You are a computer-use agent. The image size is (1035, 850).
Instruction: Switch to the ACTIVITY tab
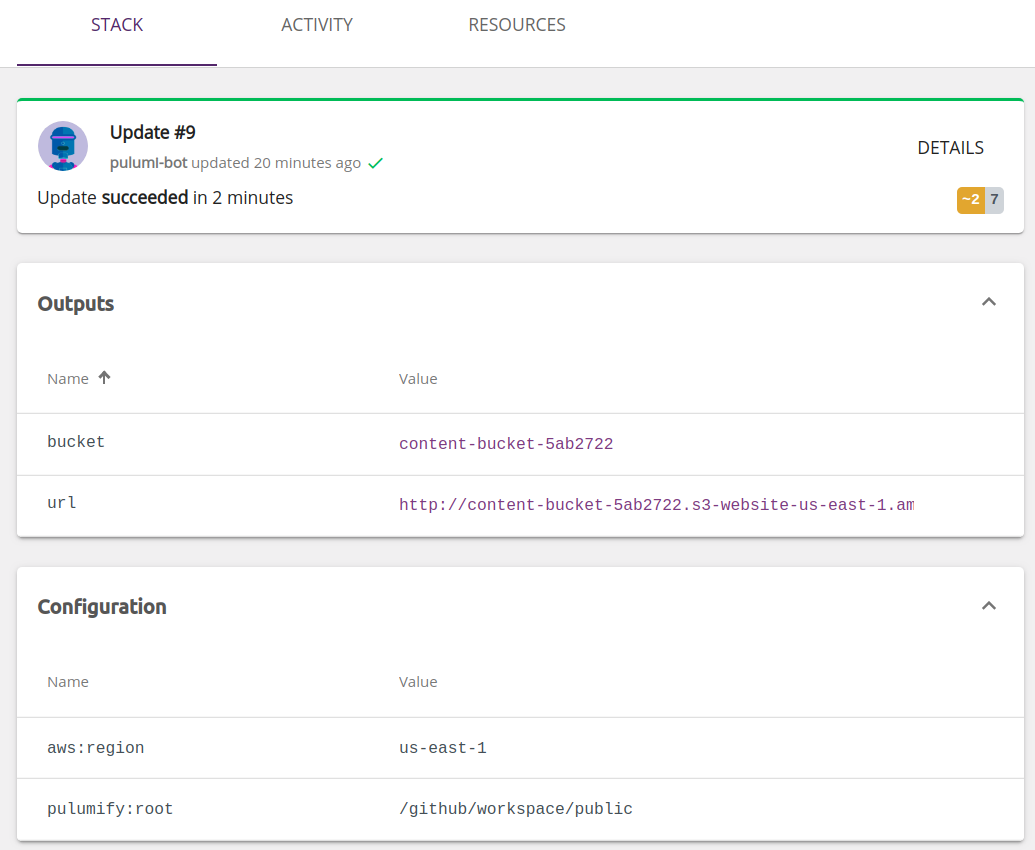317,24
